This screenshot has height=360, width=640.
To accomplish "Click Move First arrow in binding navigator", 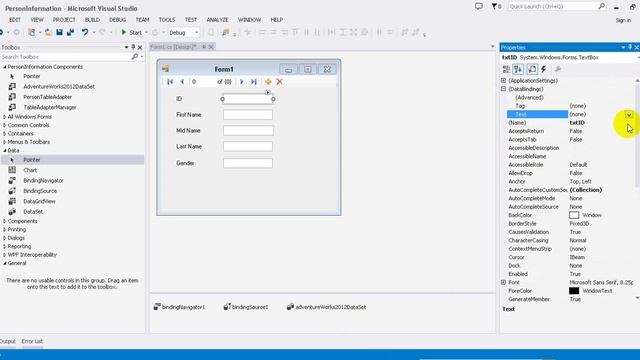I will (170, 82).
